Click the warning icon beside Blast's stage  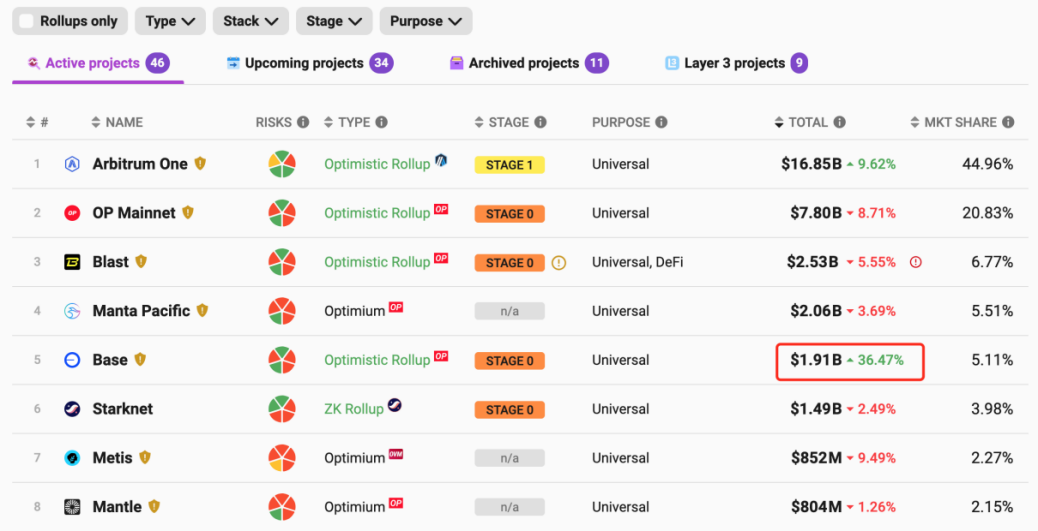[559, 263]
